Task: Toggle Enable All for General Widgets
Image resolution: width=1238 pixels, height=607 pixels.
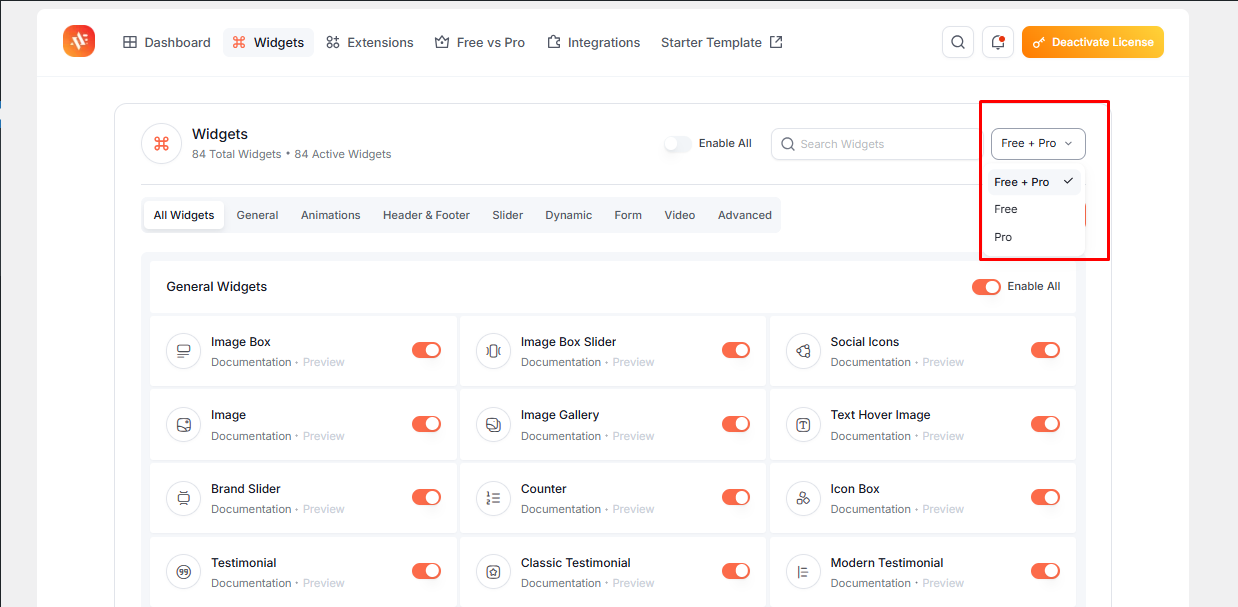Action: pyautogui.click(x=986, y=287)
